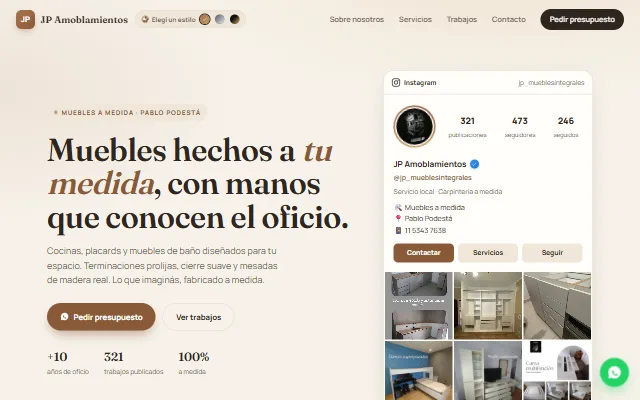Viewport: 640px width, 400px height.
Task: Open Sobre nosotros in navigation
Action: click(x=357, y=19)
